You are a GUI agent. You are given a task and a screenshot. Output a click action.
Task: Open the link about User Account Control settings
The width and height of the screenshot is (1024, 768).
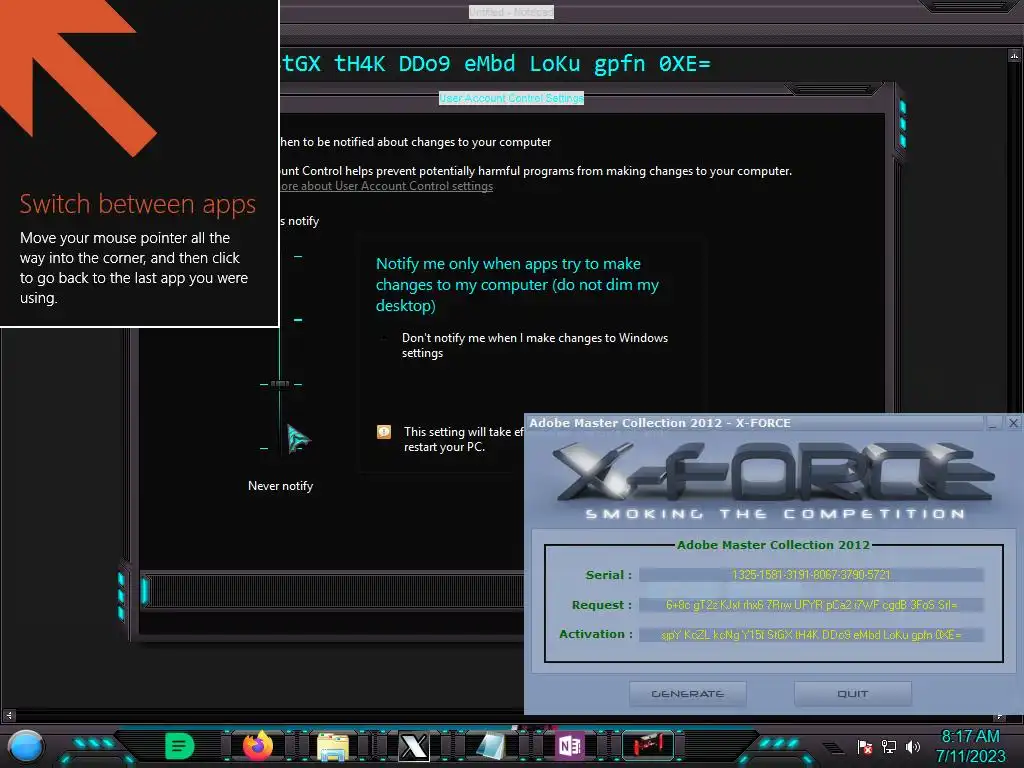click(387, 186)
